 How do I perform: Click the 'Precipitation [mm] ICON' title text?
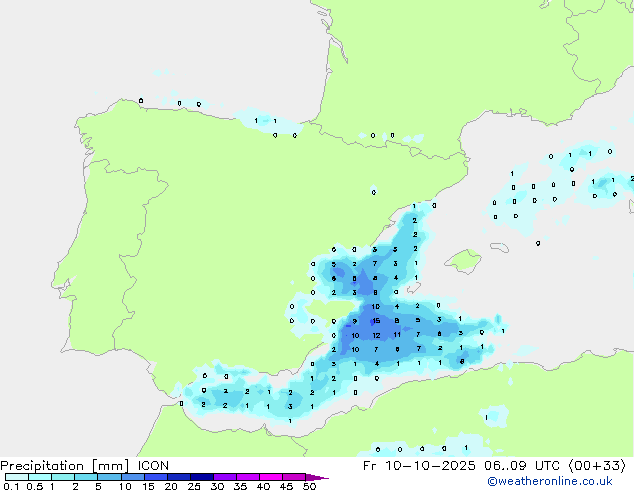pyautogui.click(x=85, y=466)
